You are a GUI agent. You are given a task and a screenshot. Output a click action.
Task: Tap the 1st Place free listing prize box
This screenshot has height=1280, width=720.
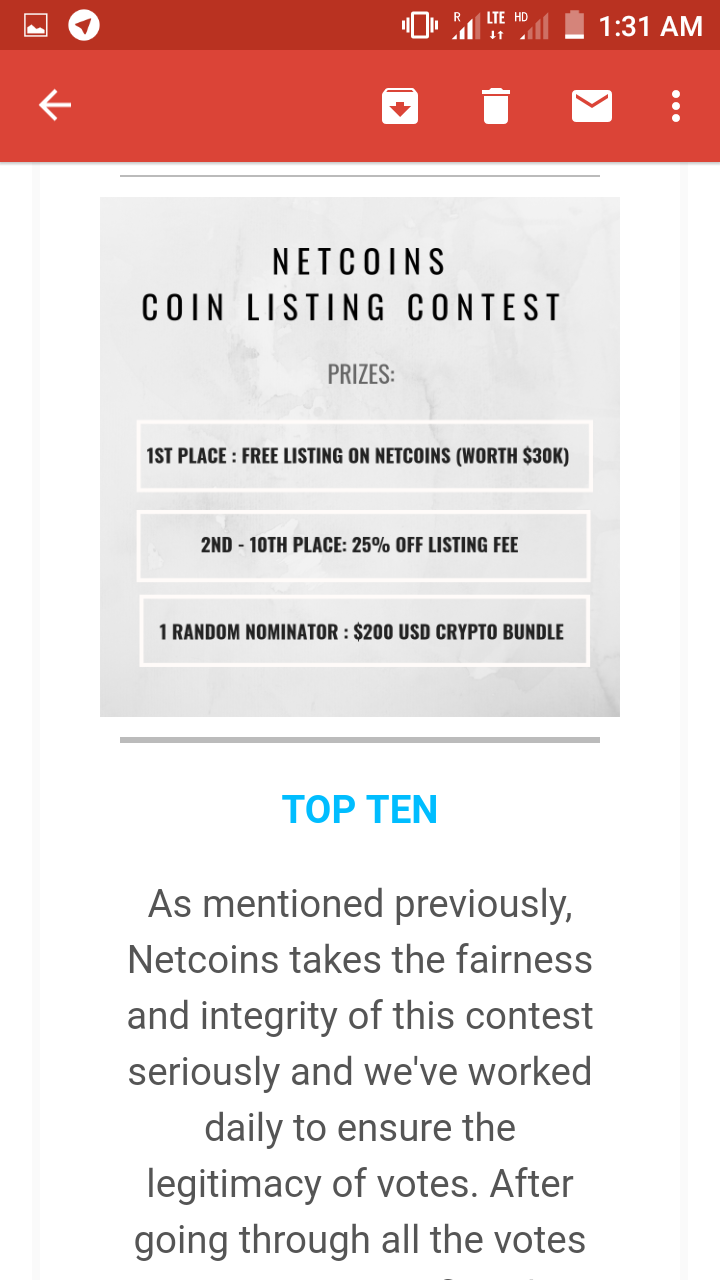364,456
